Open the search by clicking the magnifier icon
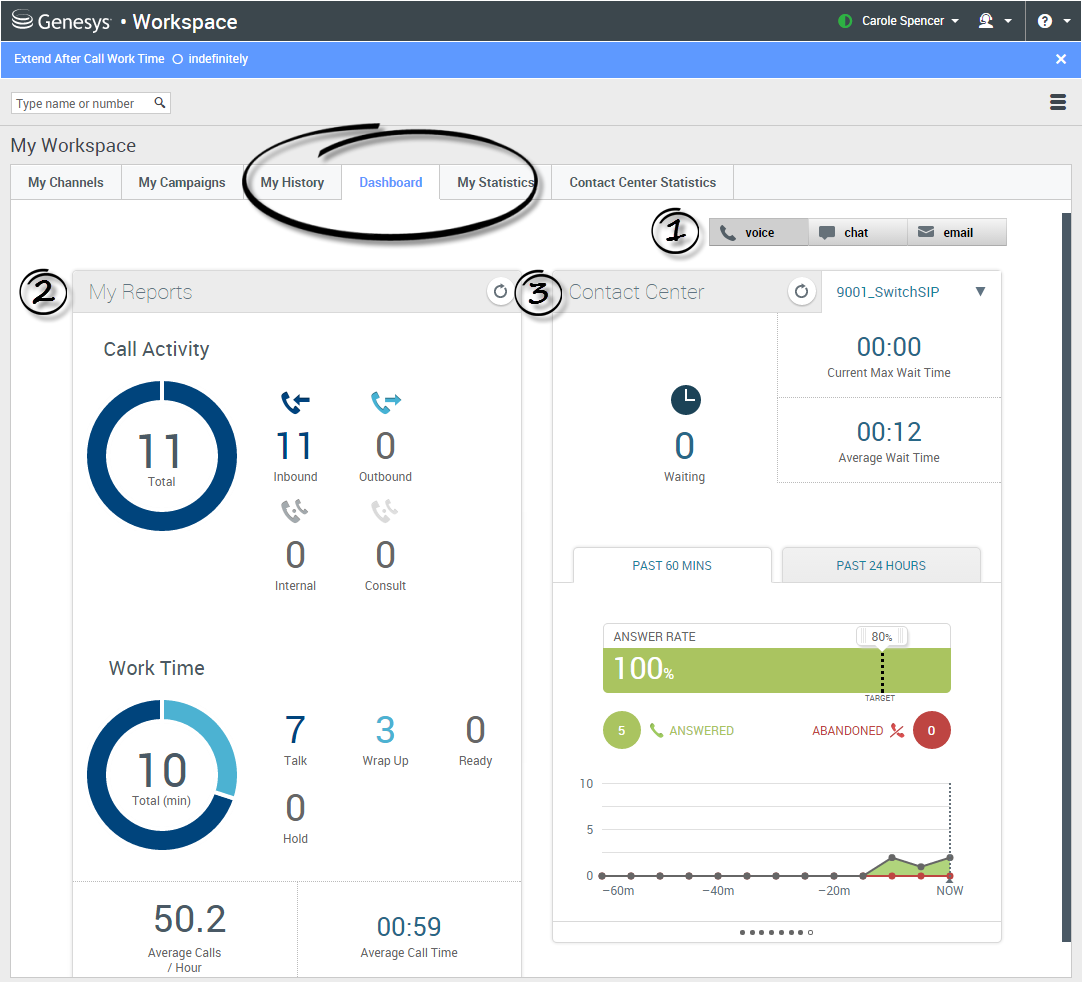1082x982 pixels. pos(160,102)
